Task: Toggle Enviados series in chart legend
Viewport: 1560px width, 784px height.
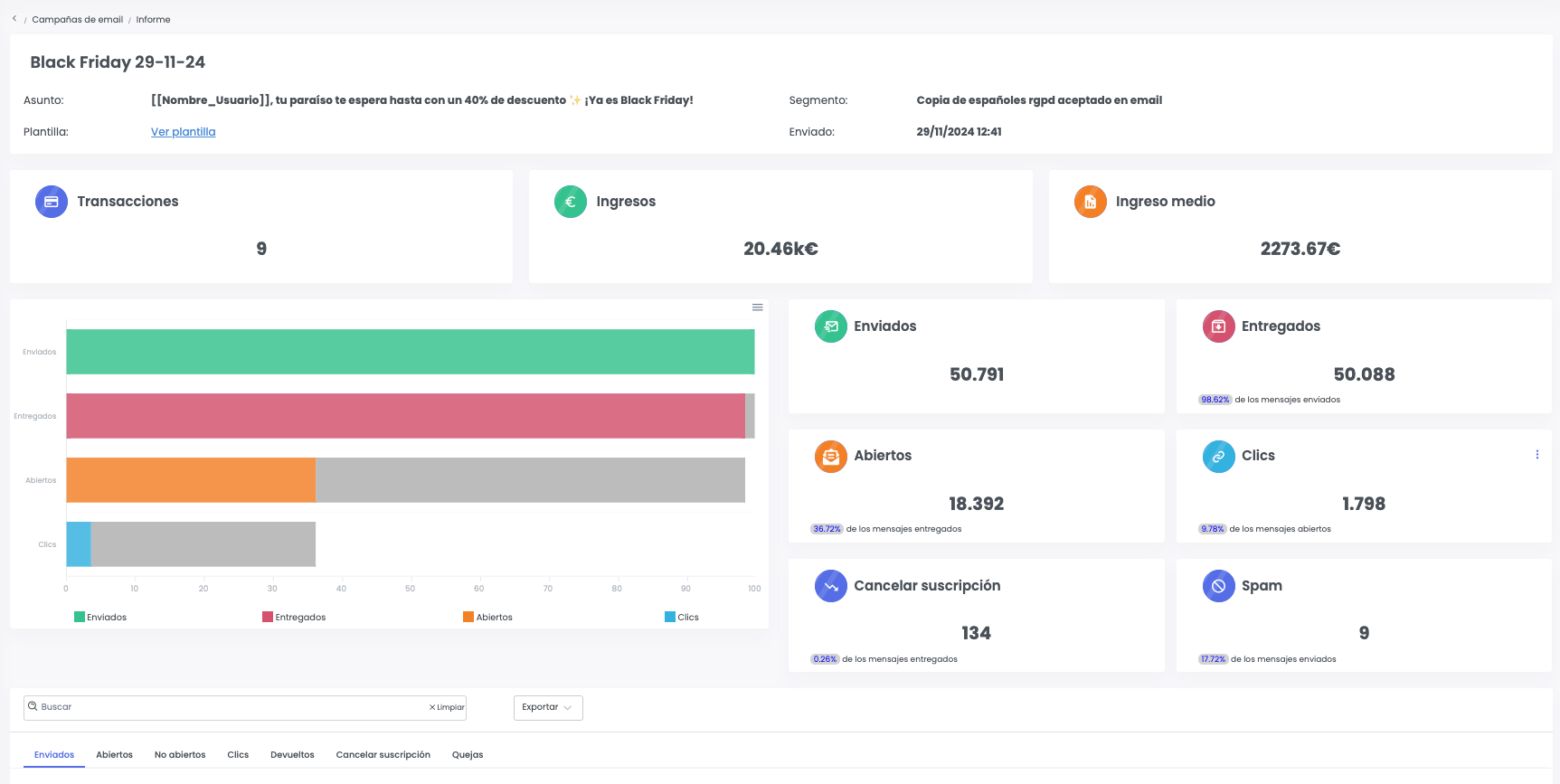Action: (100, 618)
